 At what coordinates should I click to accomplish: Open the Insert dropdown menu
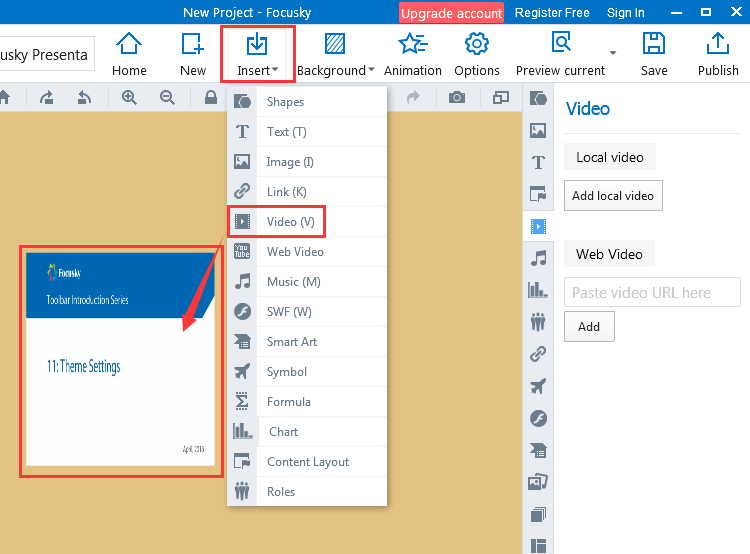tap(257, 54)
